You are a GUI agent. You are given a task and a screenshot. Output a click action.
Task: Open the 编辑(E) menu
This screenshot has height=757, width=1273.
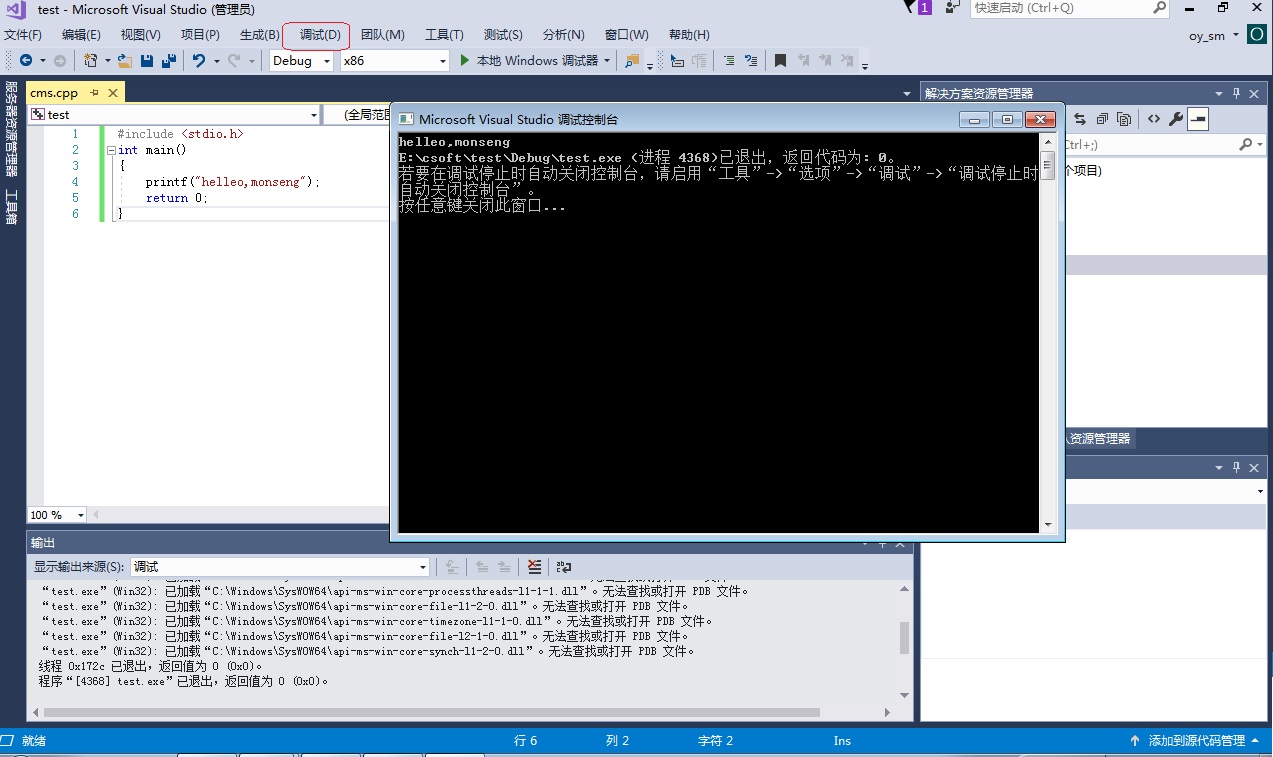[81, 35]
